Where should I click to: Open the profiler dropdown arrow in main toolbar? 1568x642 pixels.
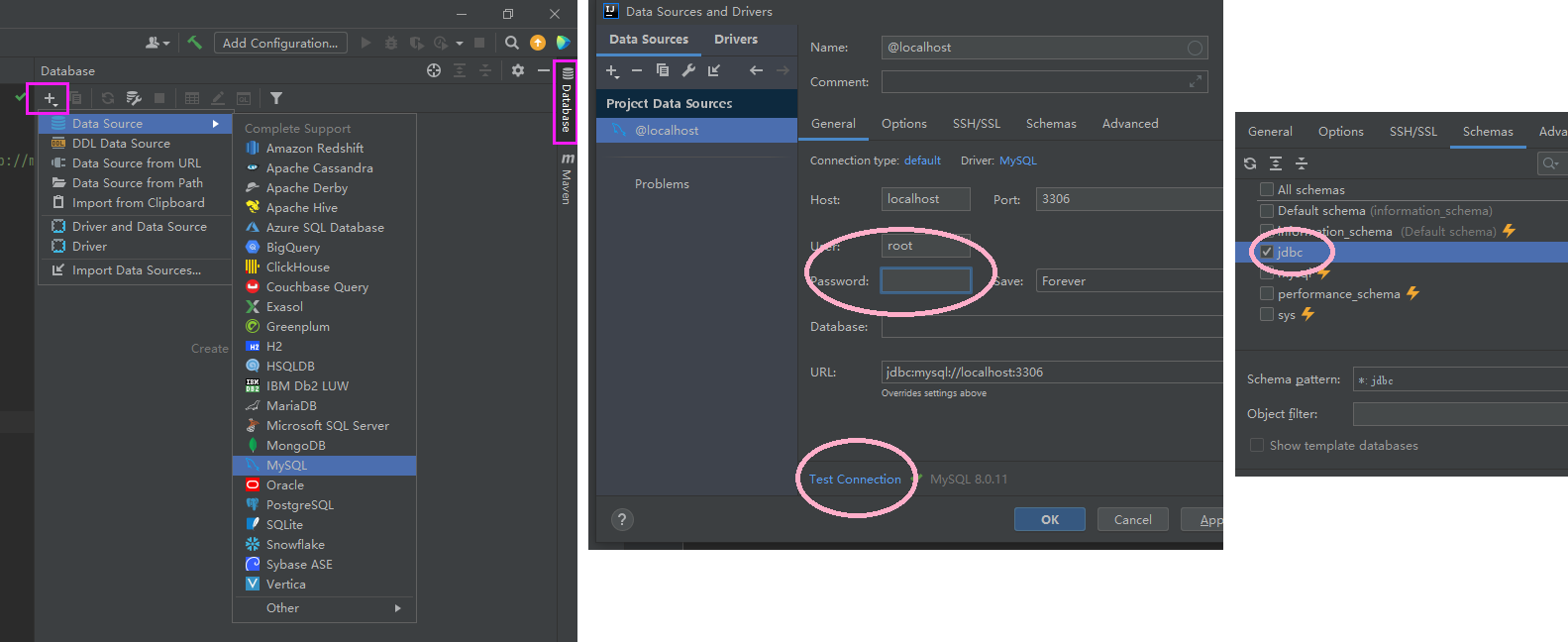(x=460, y=44)
